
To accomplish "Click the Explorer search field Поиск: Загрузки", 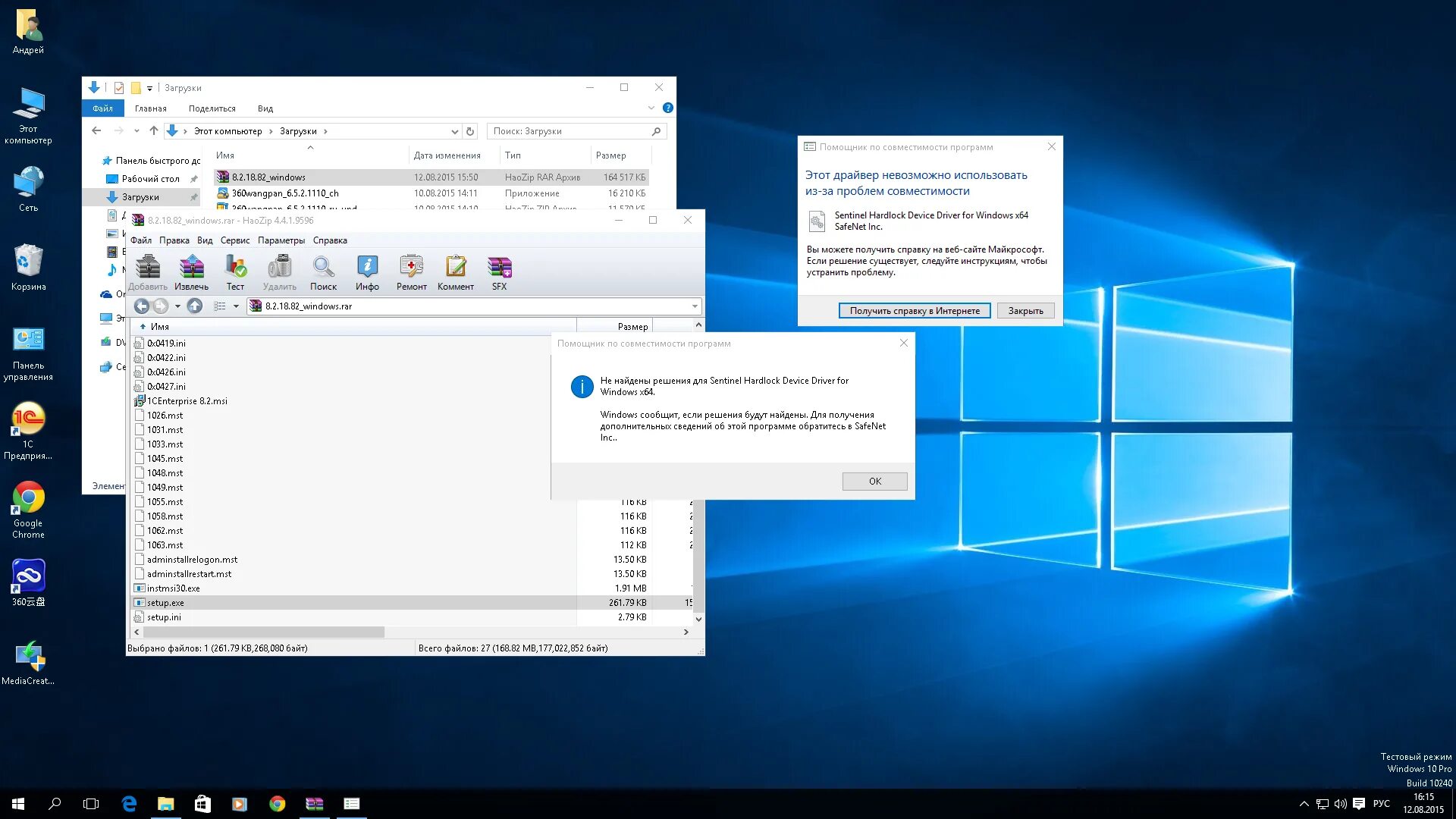I will [569, 131].
